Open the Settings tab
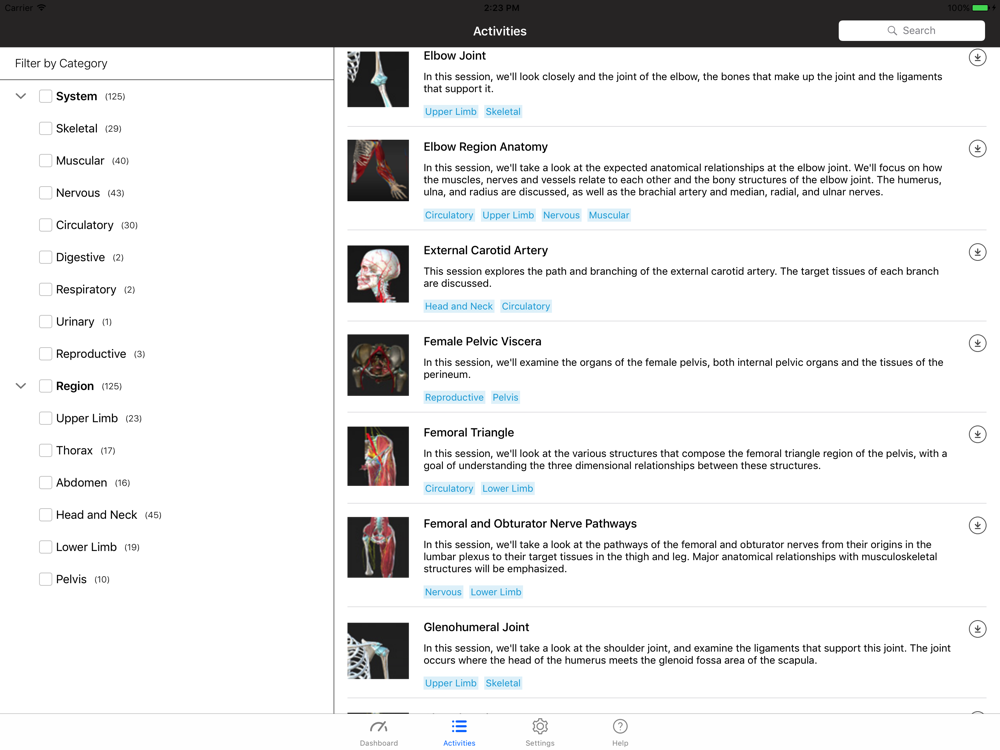The image size is (1000, 750). [540, 732]
